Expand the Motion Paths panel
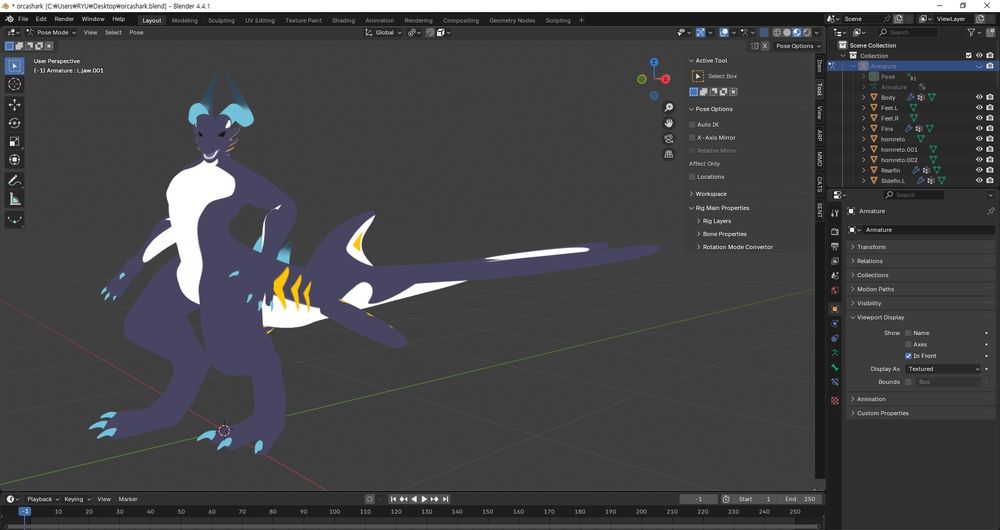1000x530 pixels. coord(921,289)
